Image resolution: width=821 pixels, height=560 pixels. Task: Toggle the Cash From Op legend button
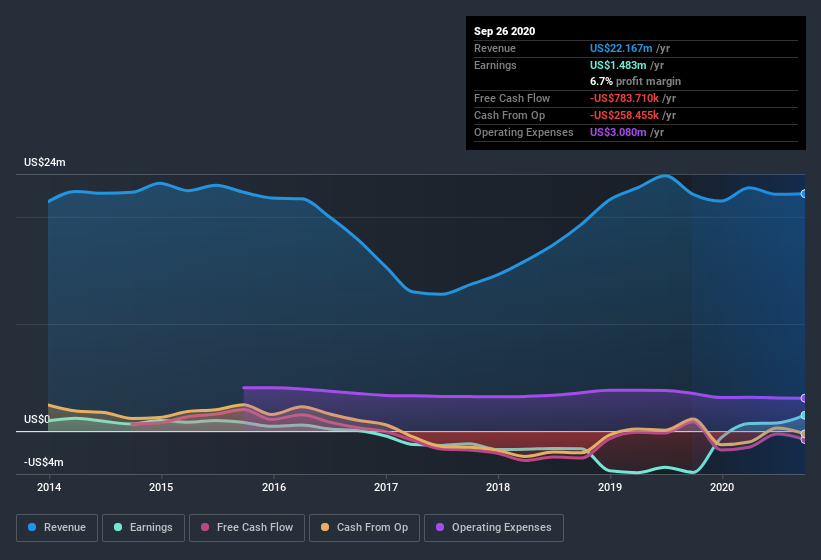pos(364,528)
